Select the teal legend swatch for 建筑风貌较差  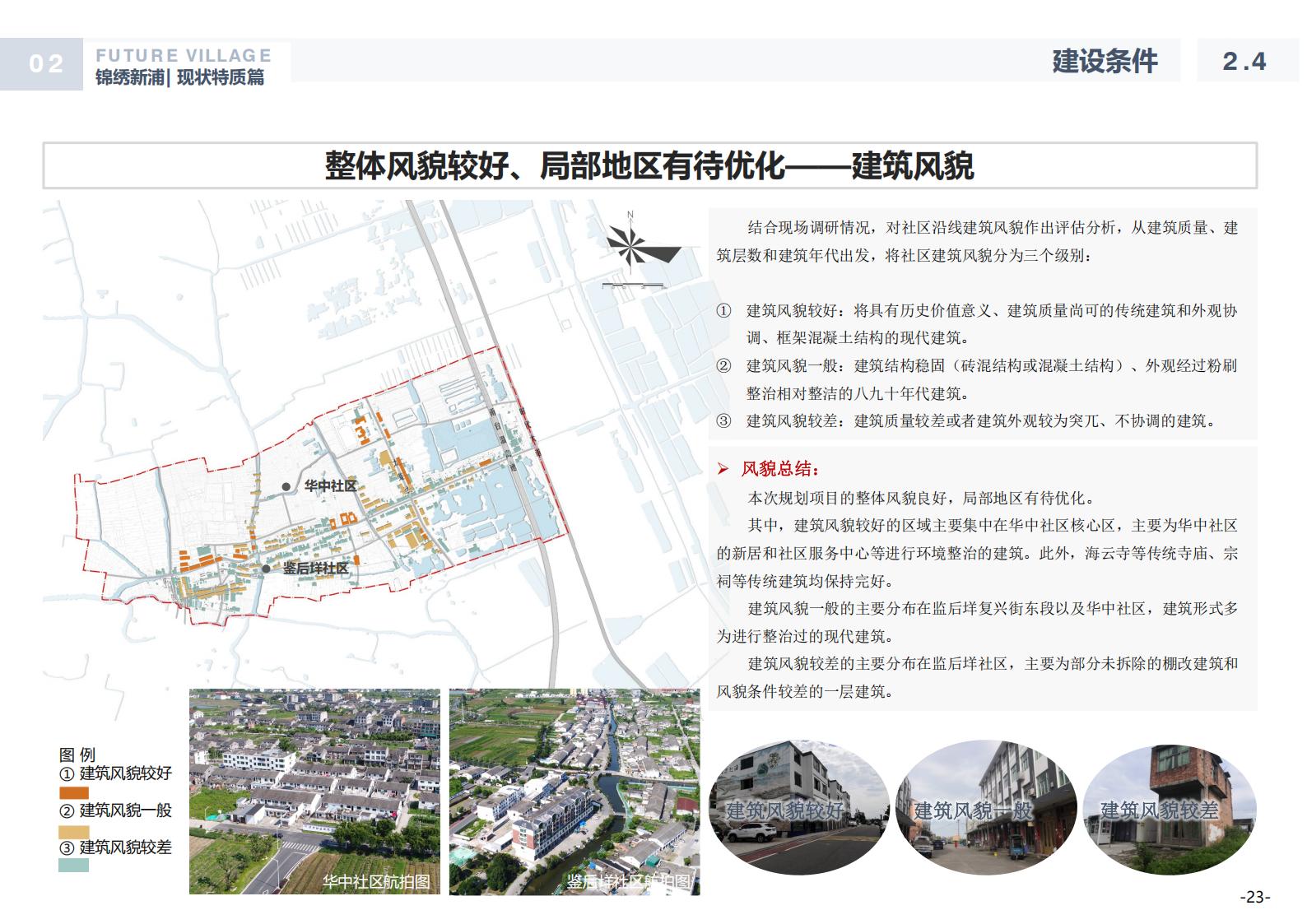[x=74, y=866]
